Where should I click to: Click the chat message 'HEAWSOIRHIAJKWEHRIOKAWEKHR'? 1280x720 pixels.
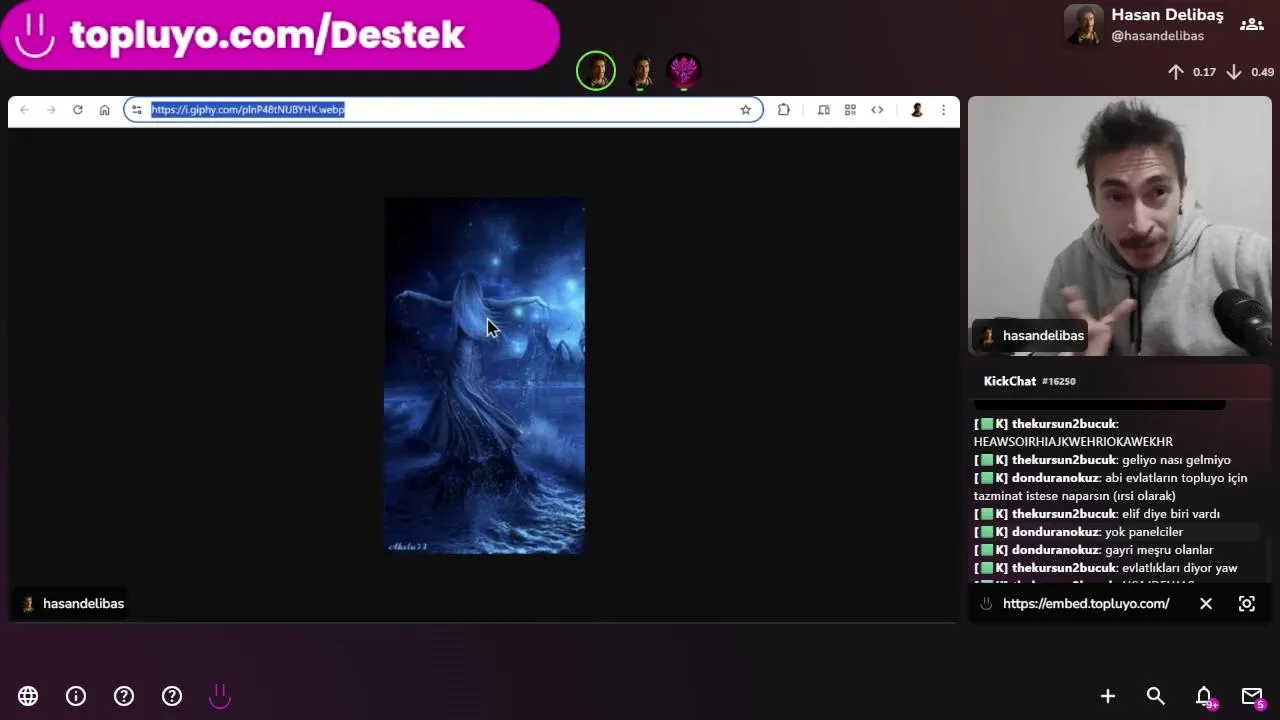pyautogui.click(x=1073, y=442)
